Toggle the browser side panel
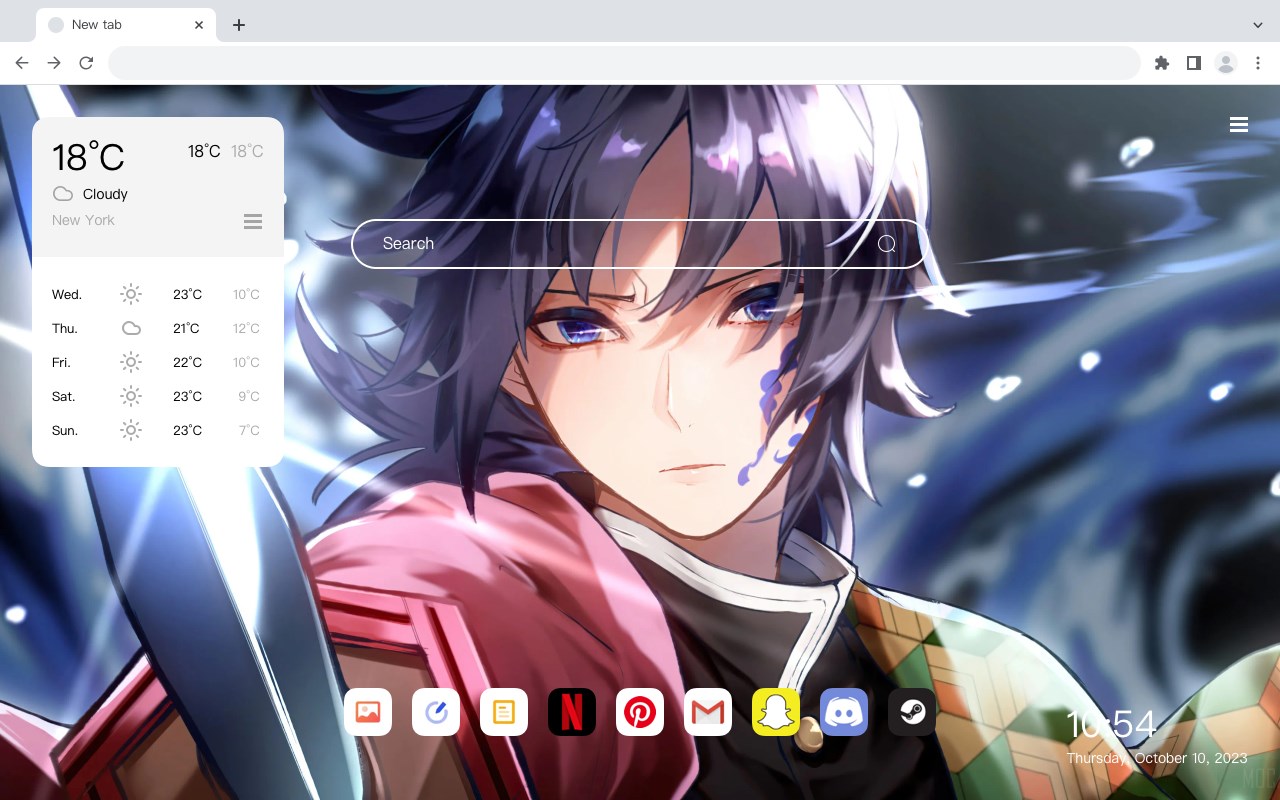The image size is (1280, 800). 1193,63
